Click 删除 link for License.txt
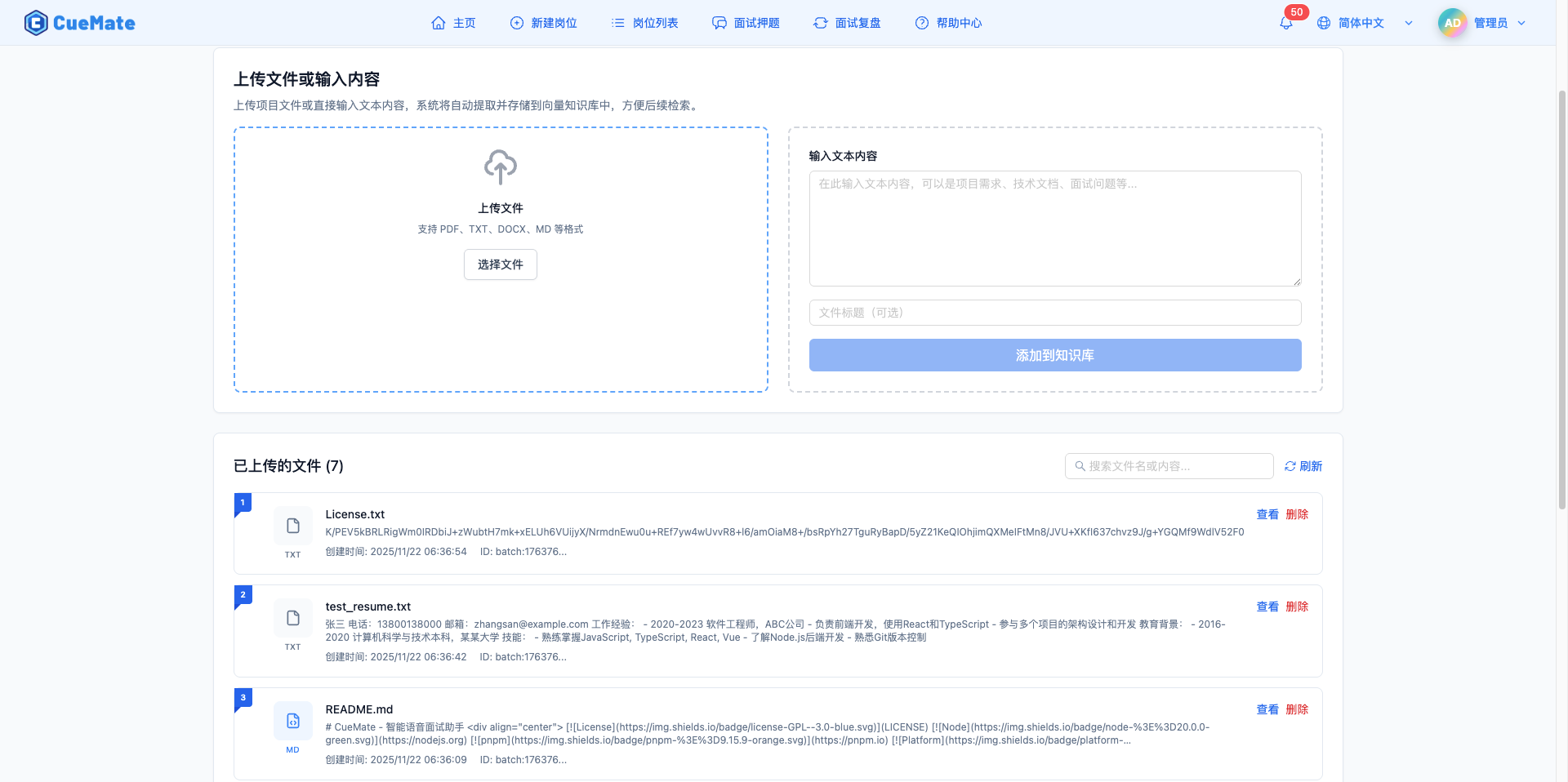 click(x=1296, y=514)
